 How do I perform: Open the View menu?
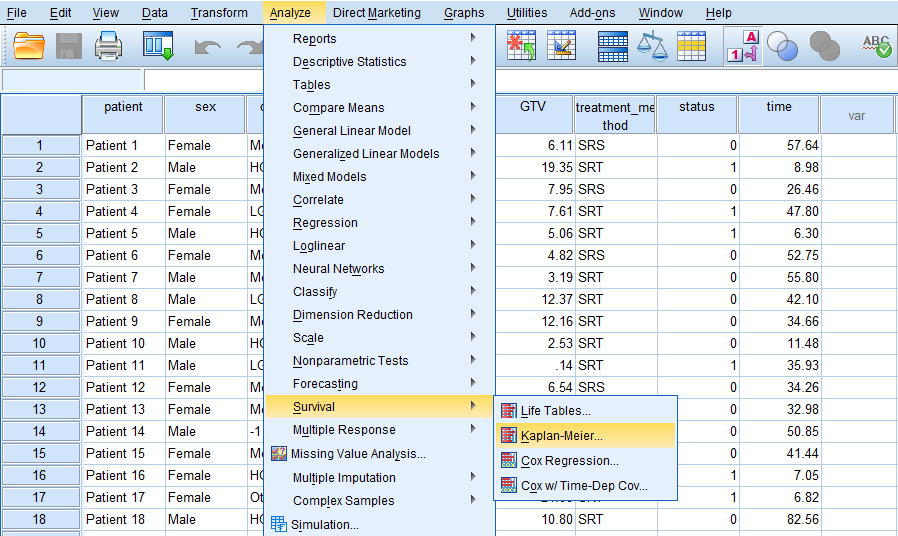coord(105,13)
